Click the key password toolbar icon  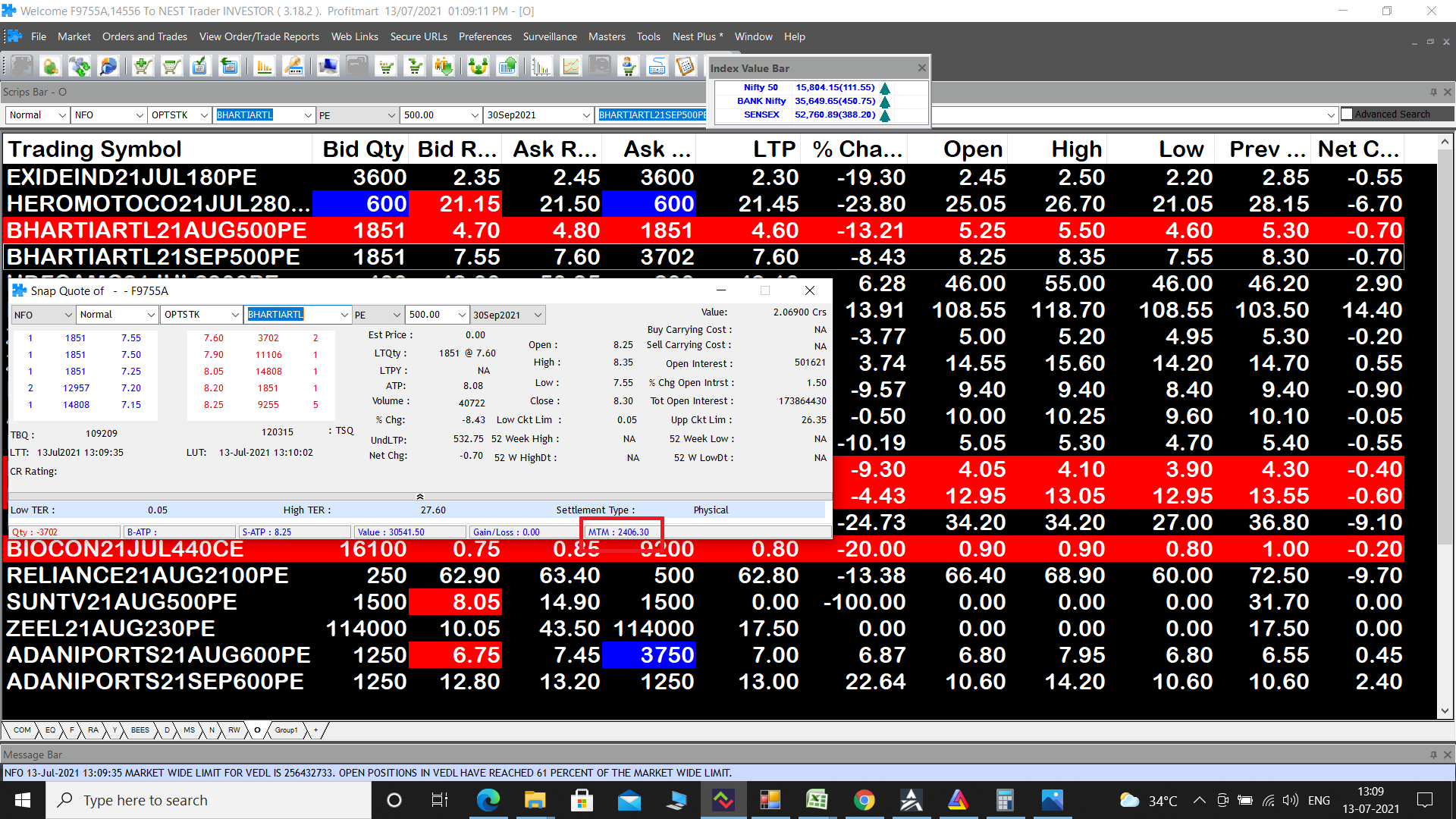point(293,67)
